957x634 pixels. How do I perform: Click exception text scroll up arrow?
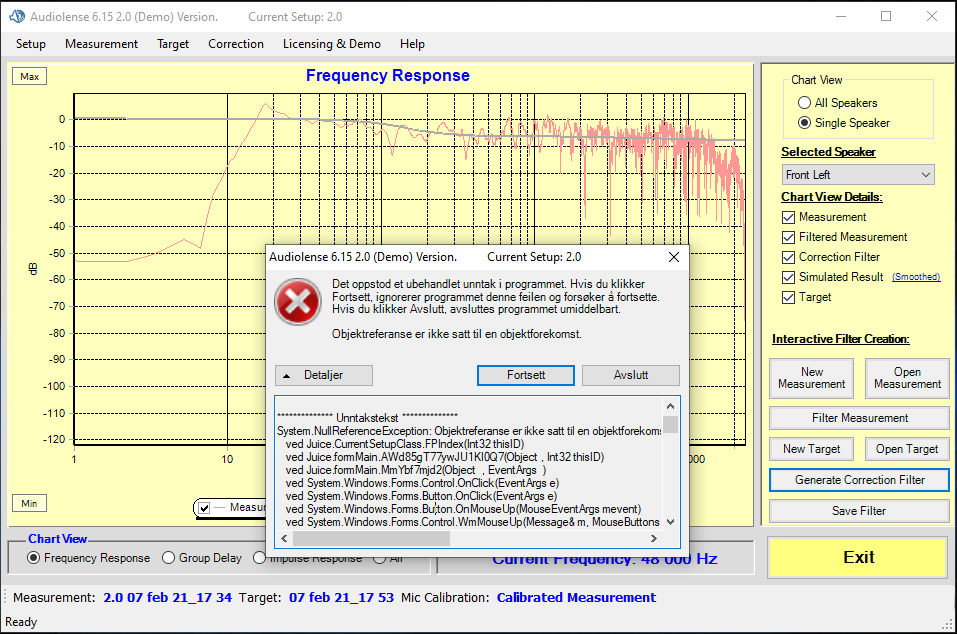(x=670, y=406)
